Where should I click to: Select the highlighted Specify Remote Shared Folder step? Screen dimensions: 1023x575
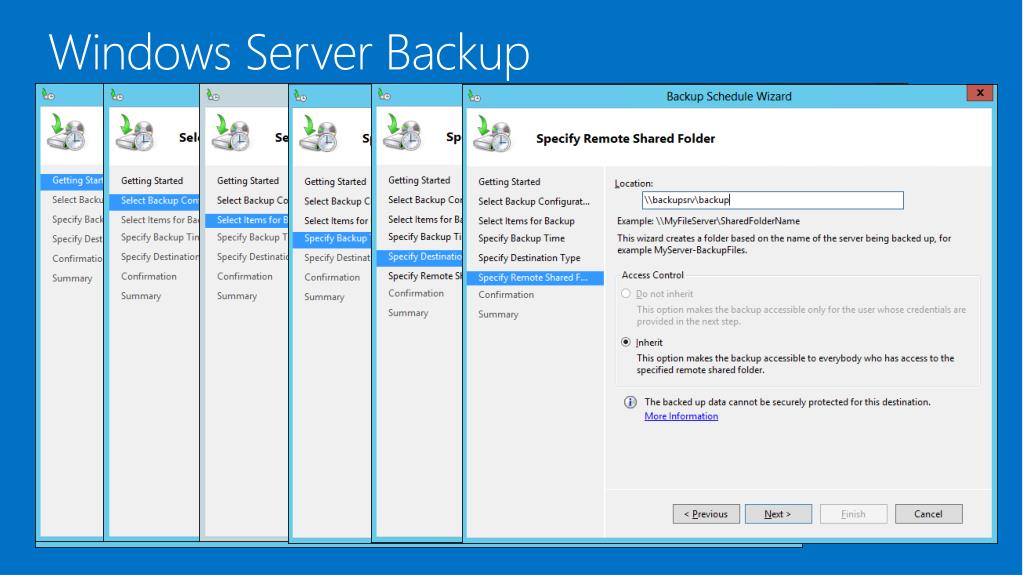pyautogui.click(x=535, y=277)
